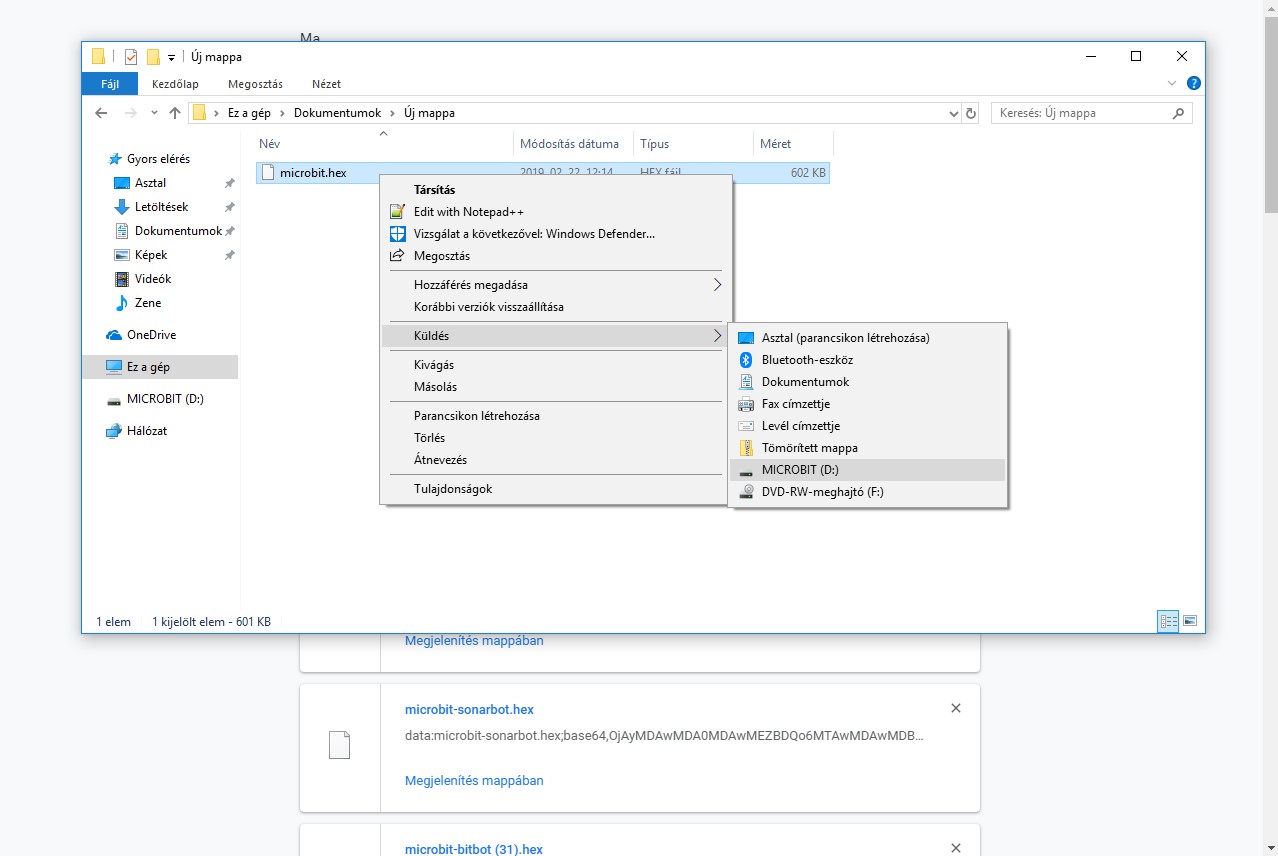1278x856 pixels.
Task: Click the refresh button beside address bar
Action: click(x=970, y=114)
